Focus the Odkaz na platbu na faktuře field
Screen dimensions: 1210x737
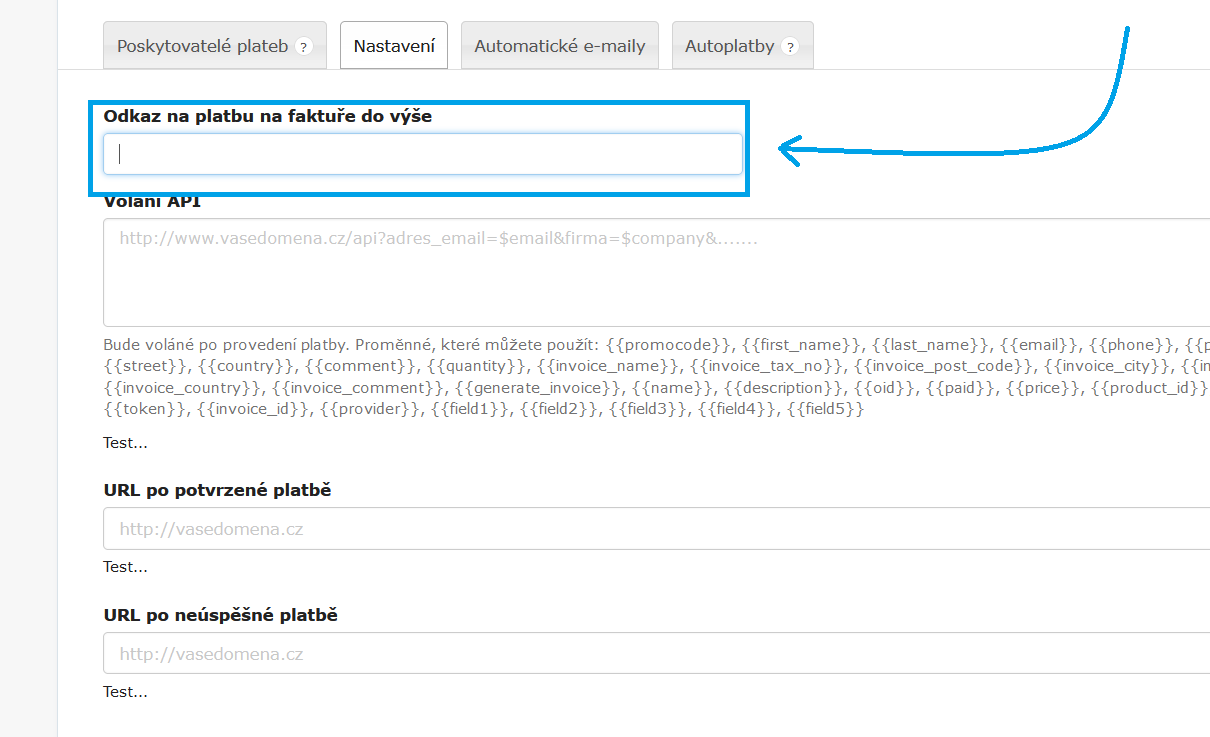(422, 154)
